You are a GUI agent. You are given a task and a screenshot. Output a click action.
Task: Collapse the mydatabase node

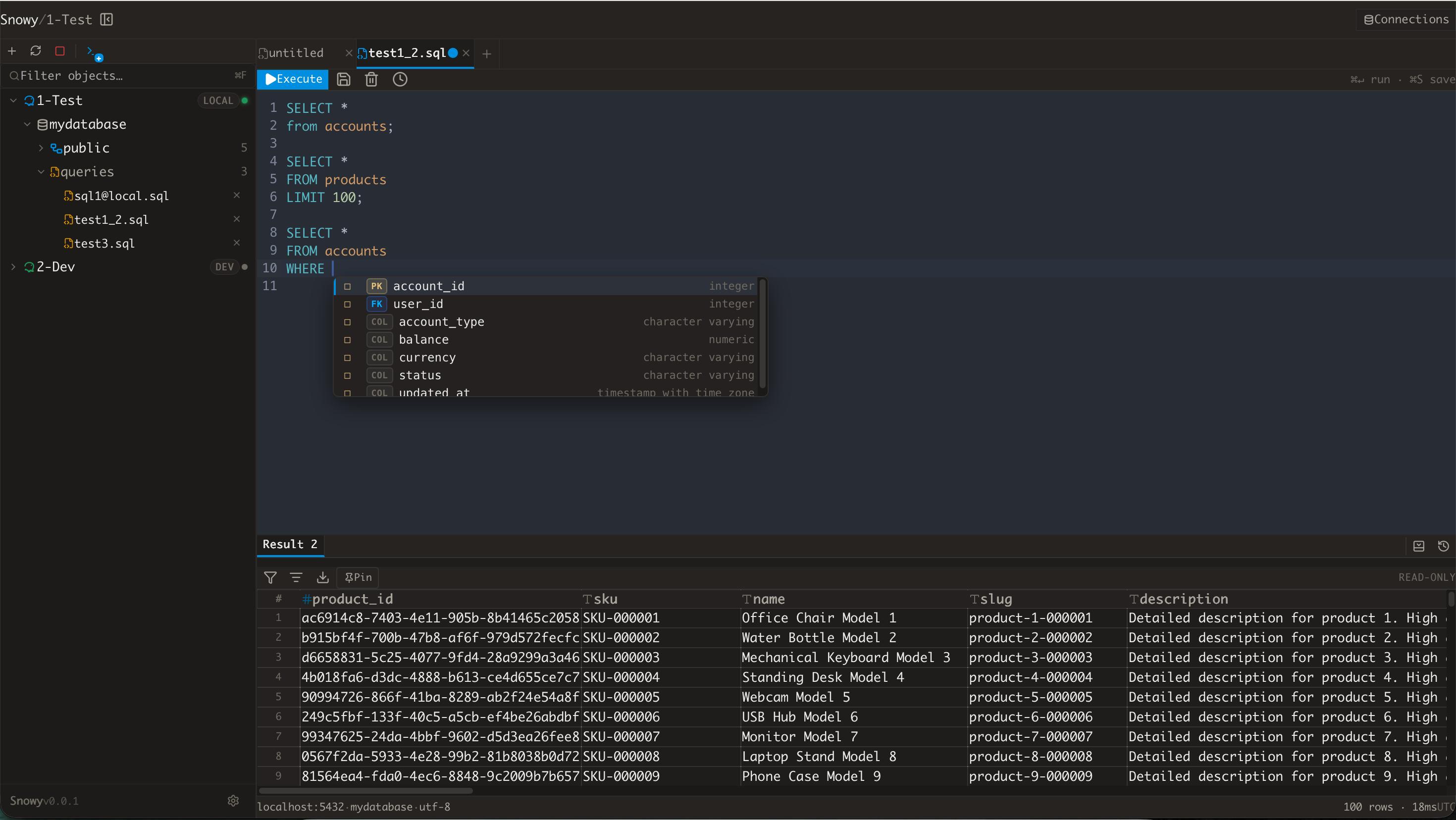point(27,124)
